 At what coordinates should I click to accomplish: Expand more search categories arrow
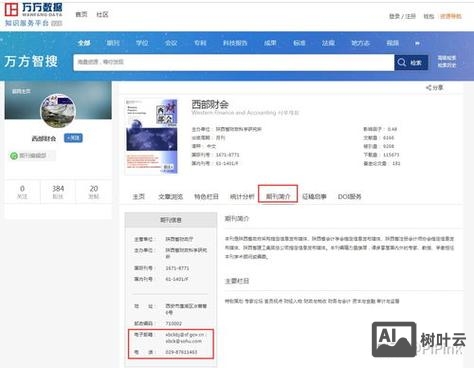(x=417, y=43)
